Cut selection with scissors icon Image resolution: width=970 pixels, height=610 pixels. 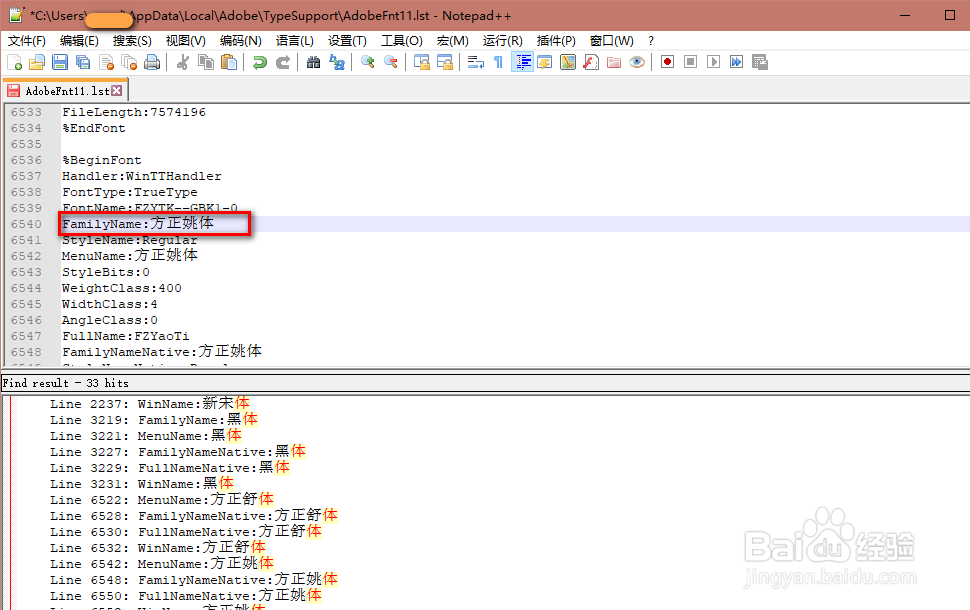tap(182, 62)
